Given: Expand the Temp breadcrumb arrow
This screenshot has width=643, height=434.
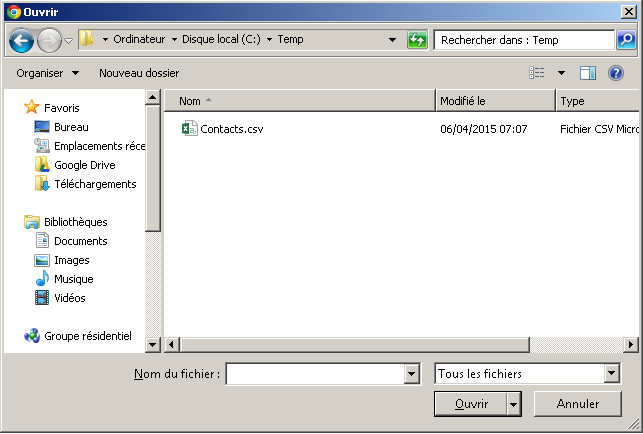Looking at the screenshot, I should (x=269, y=40).
